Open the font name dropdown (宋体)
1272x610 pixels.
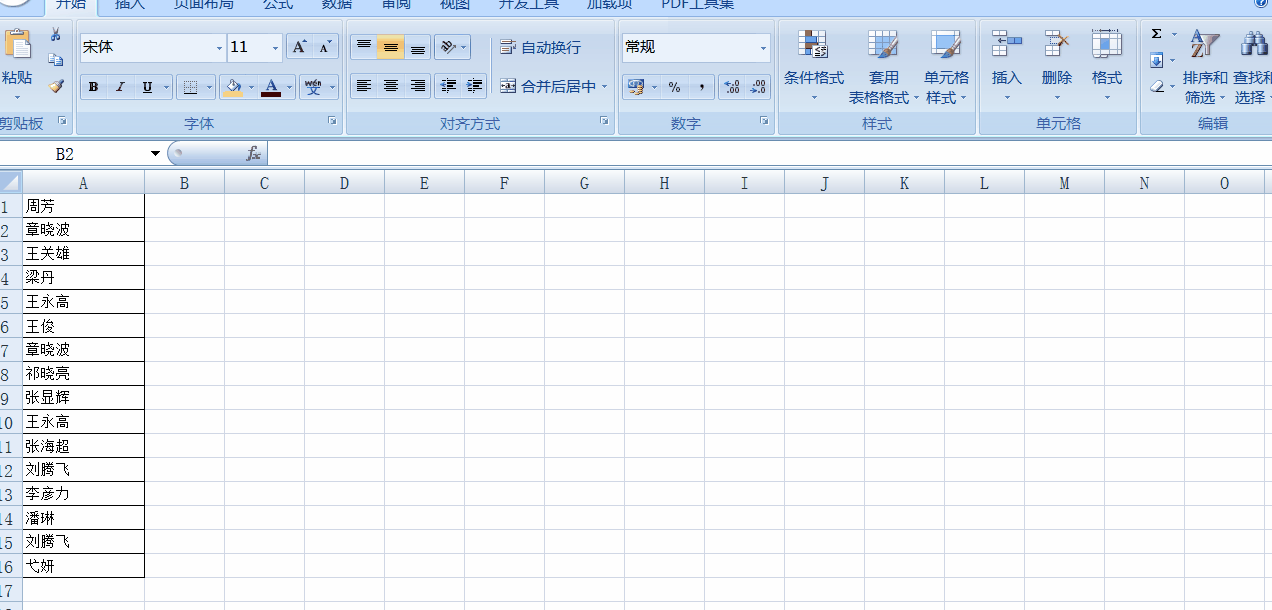coord(219,48)
